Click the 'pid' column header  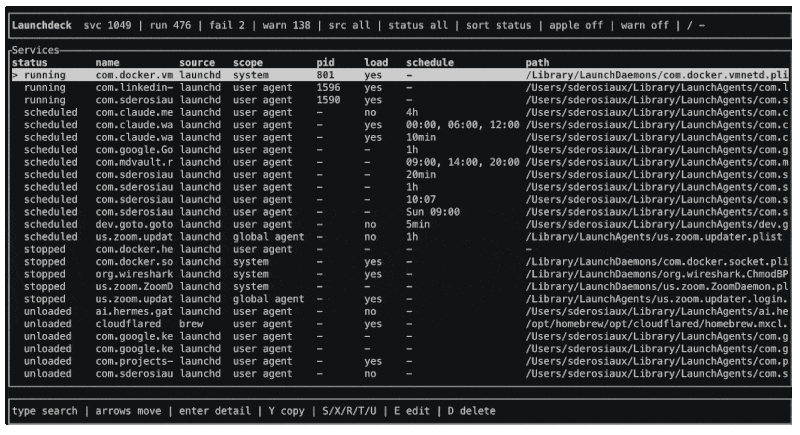[326, 62]
